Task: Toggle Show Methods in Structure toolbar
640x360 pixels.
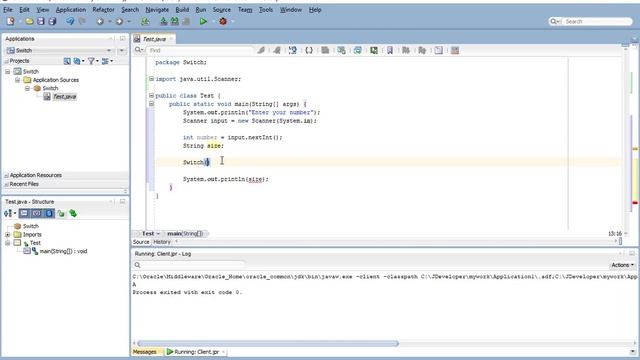Action: click(x=24, y=213)
